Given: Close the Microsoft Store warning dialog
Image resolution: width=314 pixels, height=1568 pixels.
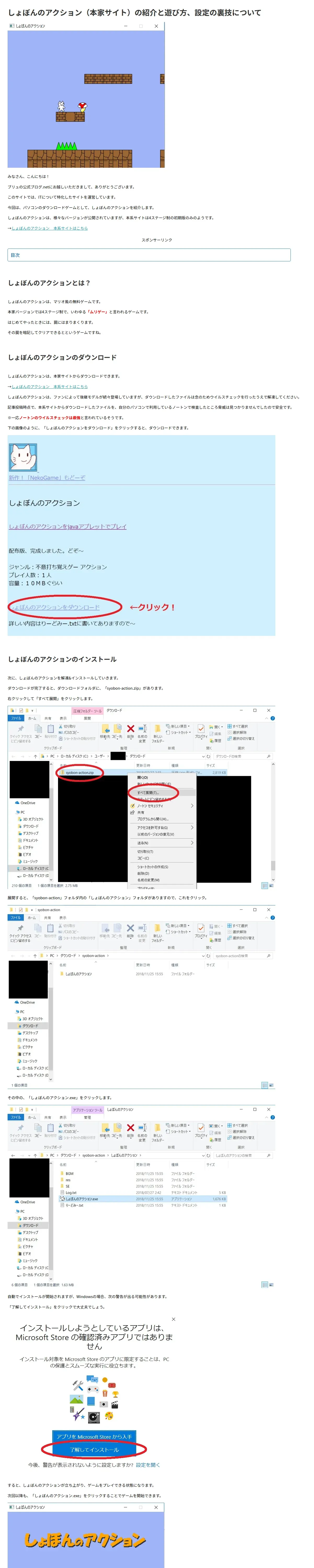Looking at the screenshot, I should pos(173,1319).
